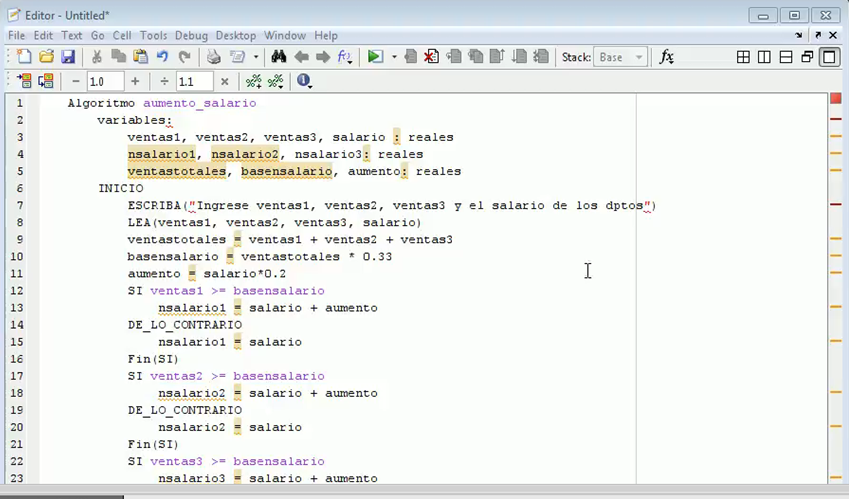Evaluate cell and advance icon
This screenshot has height=499, width=849.
(x=45, y=81)
